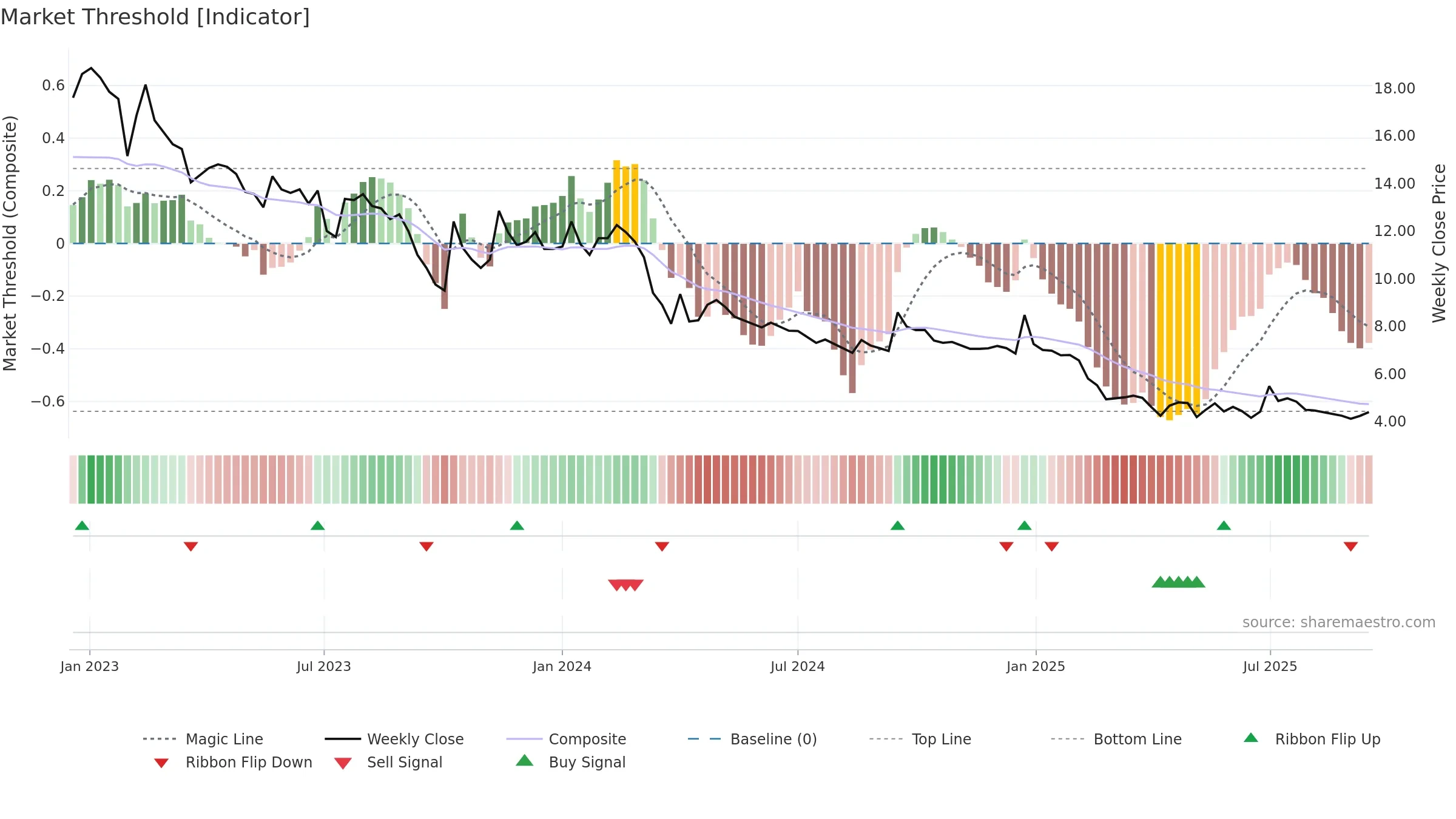This screenshot has height=819, width=1456.
Task: Click the green triangle icon in Buy Signal legend
Action: (x=524, y=760)
